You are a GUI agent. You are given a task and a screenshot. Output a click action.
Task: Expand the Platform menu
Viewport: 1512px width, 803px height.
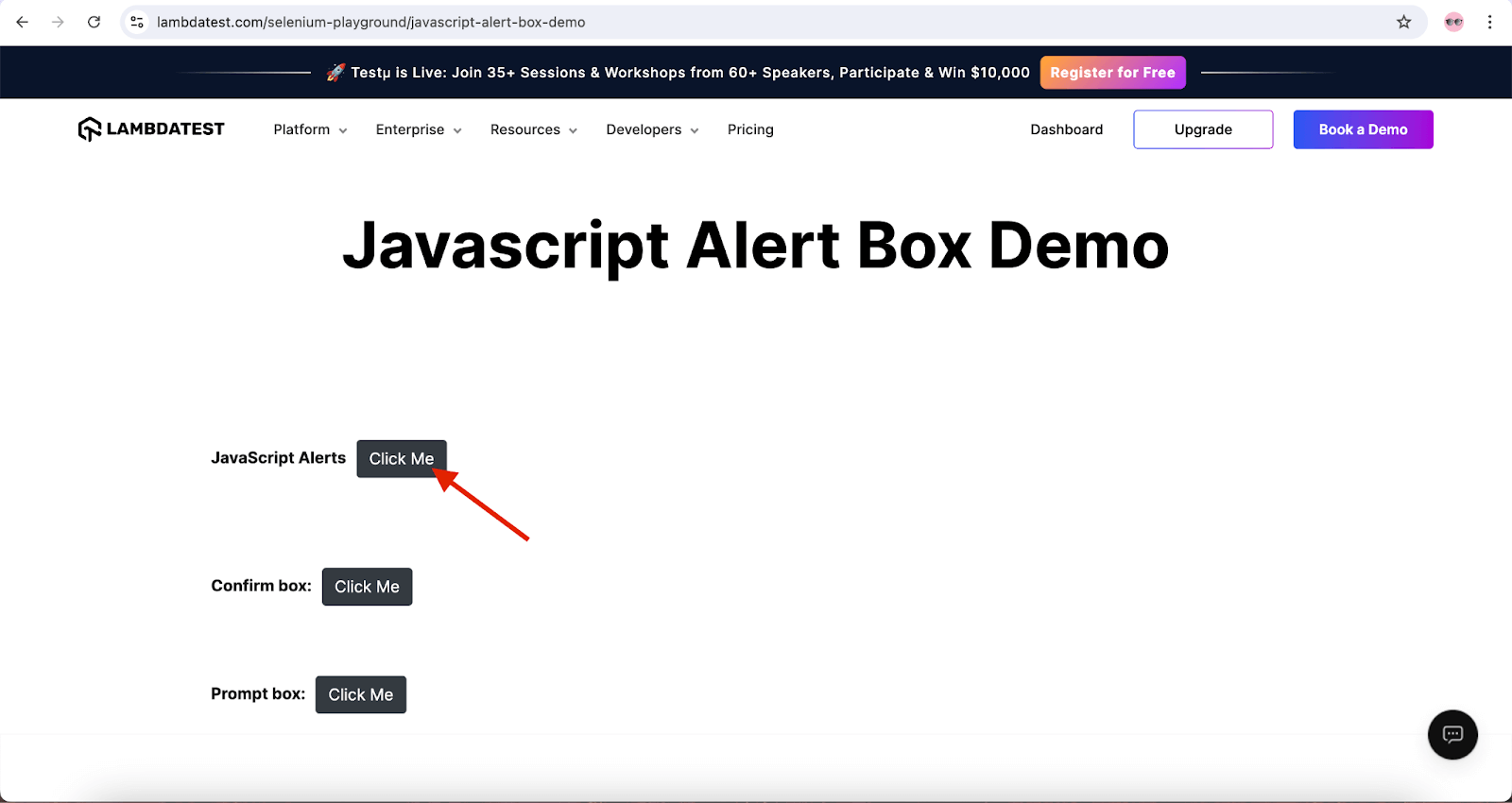310,129
